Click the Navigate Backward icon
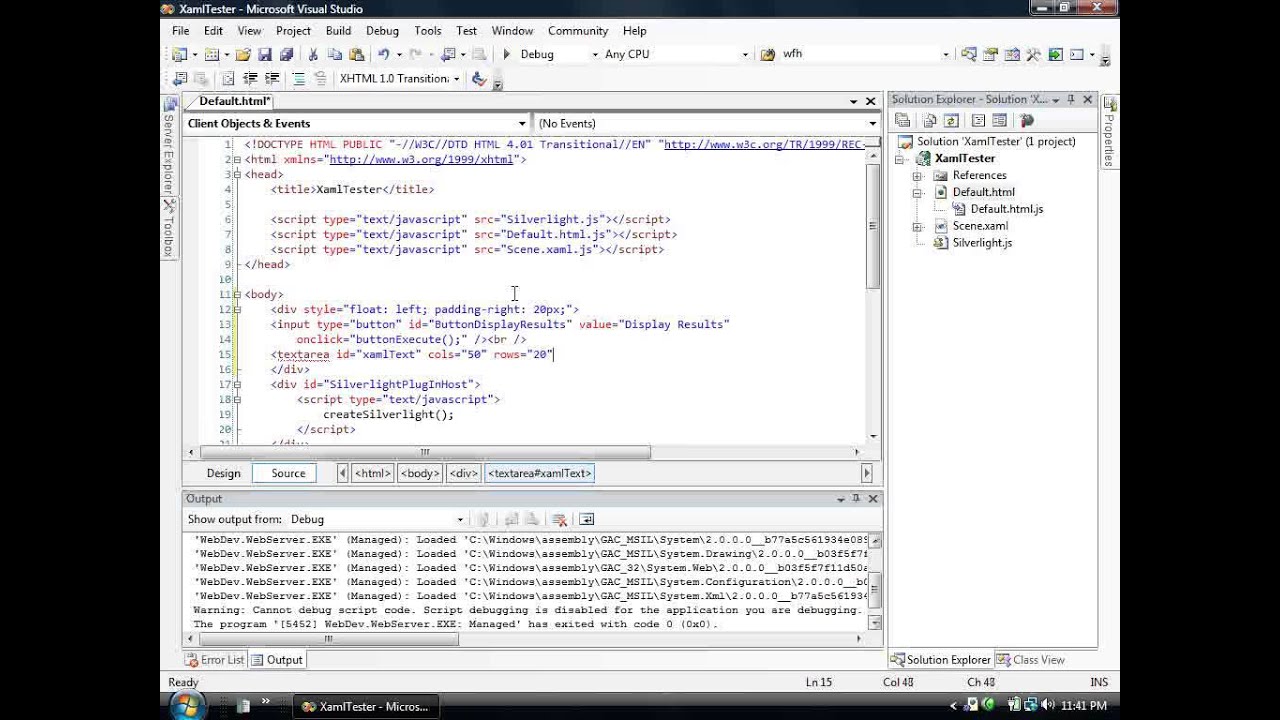 [448, 54]
